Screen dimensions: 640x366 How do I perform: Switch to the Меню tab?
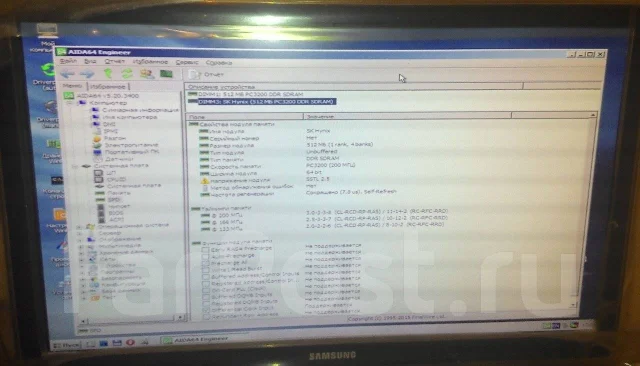[73, 86]
